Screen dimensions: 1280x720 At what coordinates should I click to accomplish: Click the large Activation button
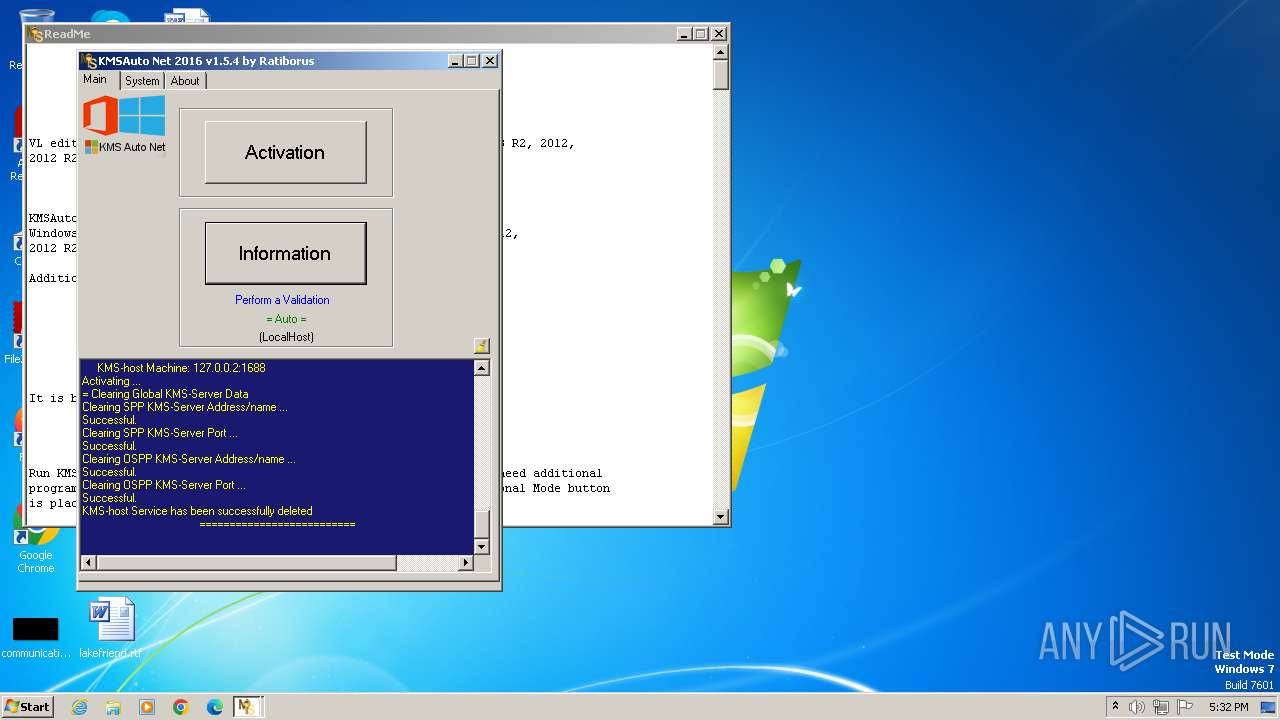[x=285, y=152]
